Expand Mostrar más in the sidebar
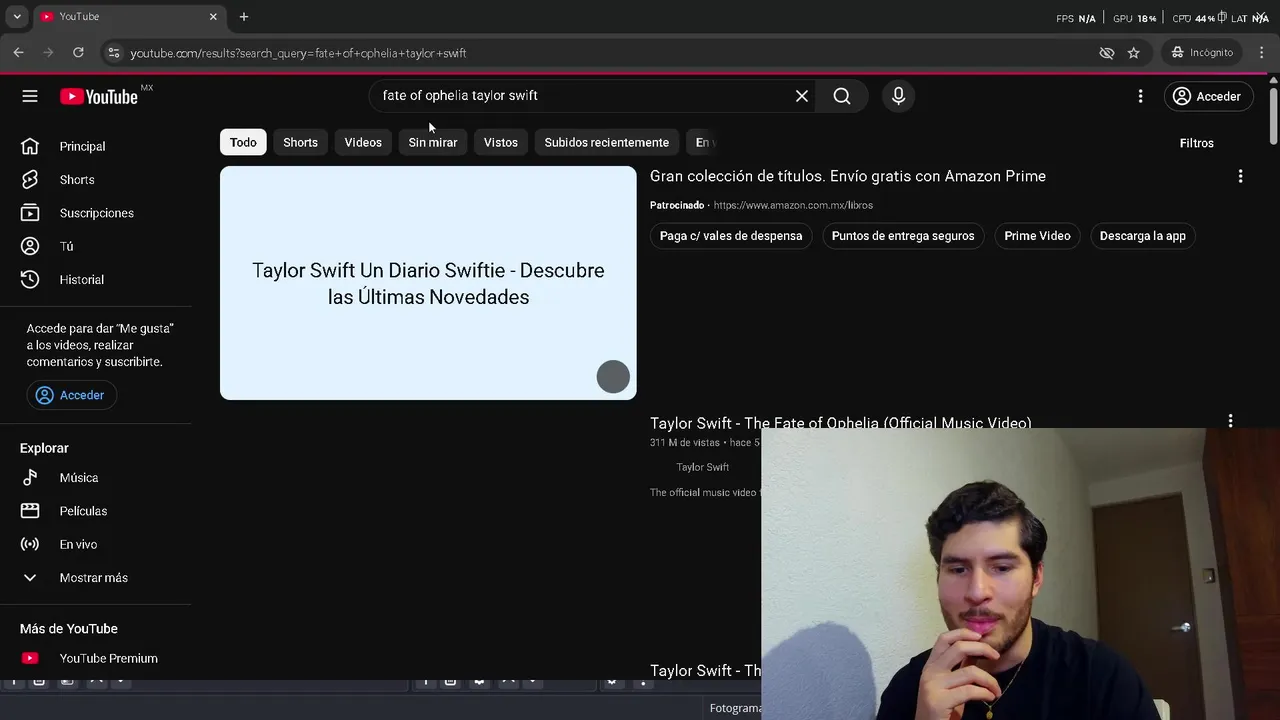 coord(95,578)
